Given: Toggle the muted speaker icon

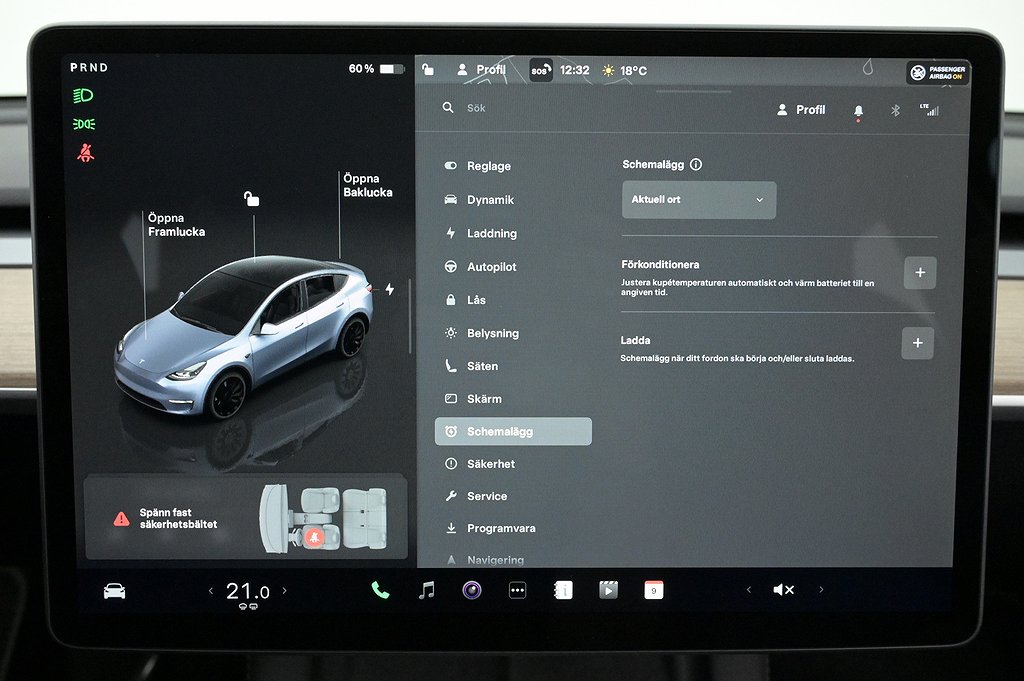Looking at the screenshot, I should (x=783, y=590).
